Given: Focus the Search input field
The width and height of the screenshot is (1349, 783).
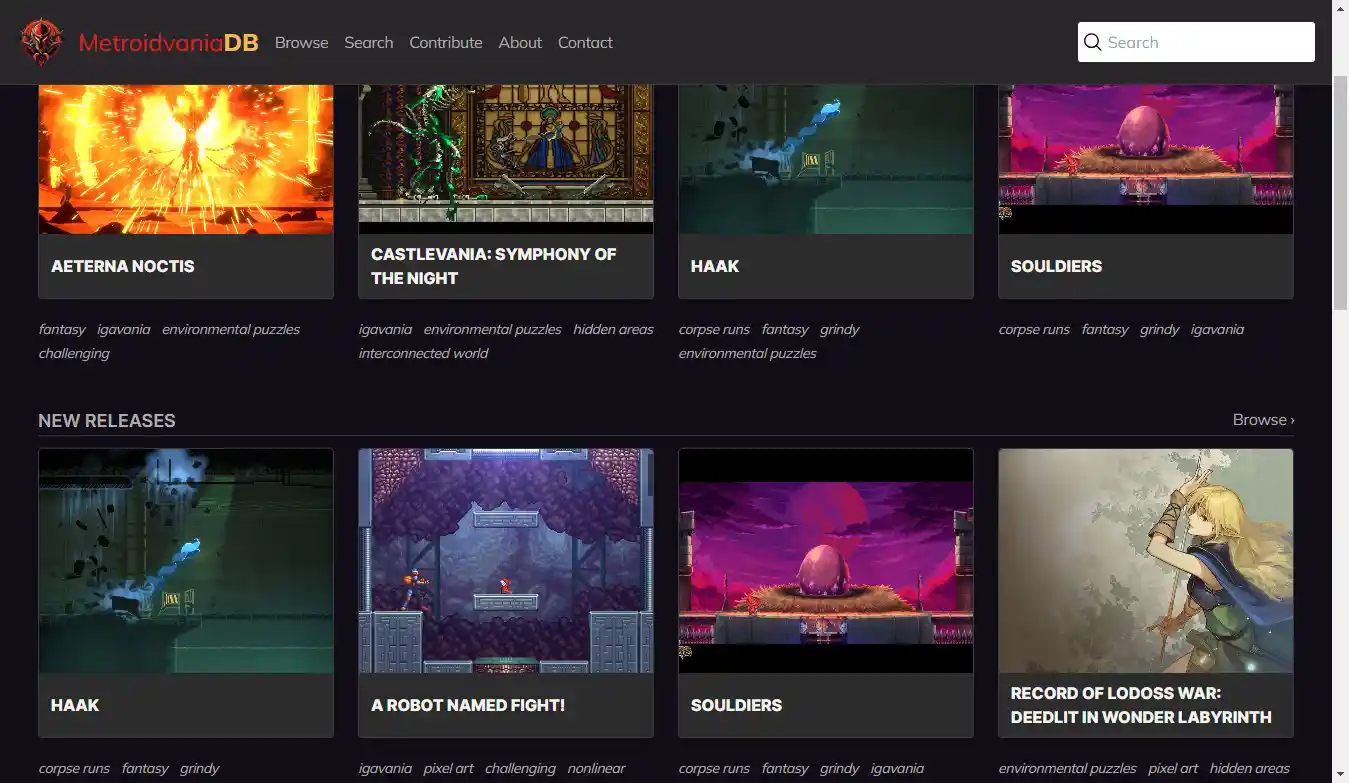Looking at the screenshot, I should [1196, 42].
